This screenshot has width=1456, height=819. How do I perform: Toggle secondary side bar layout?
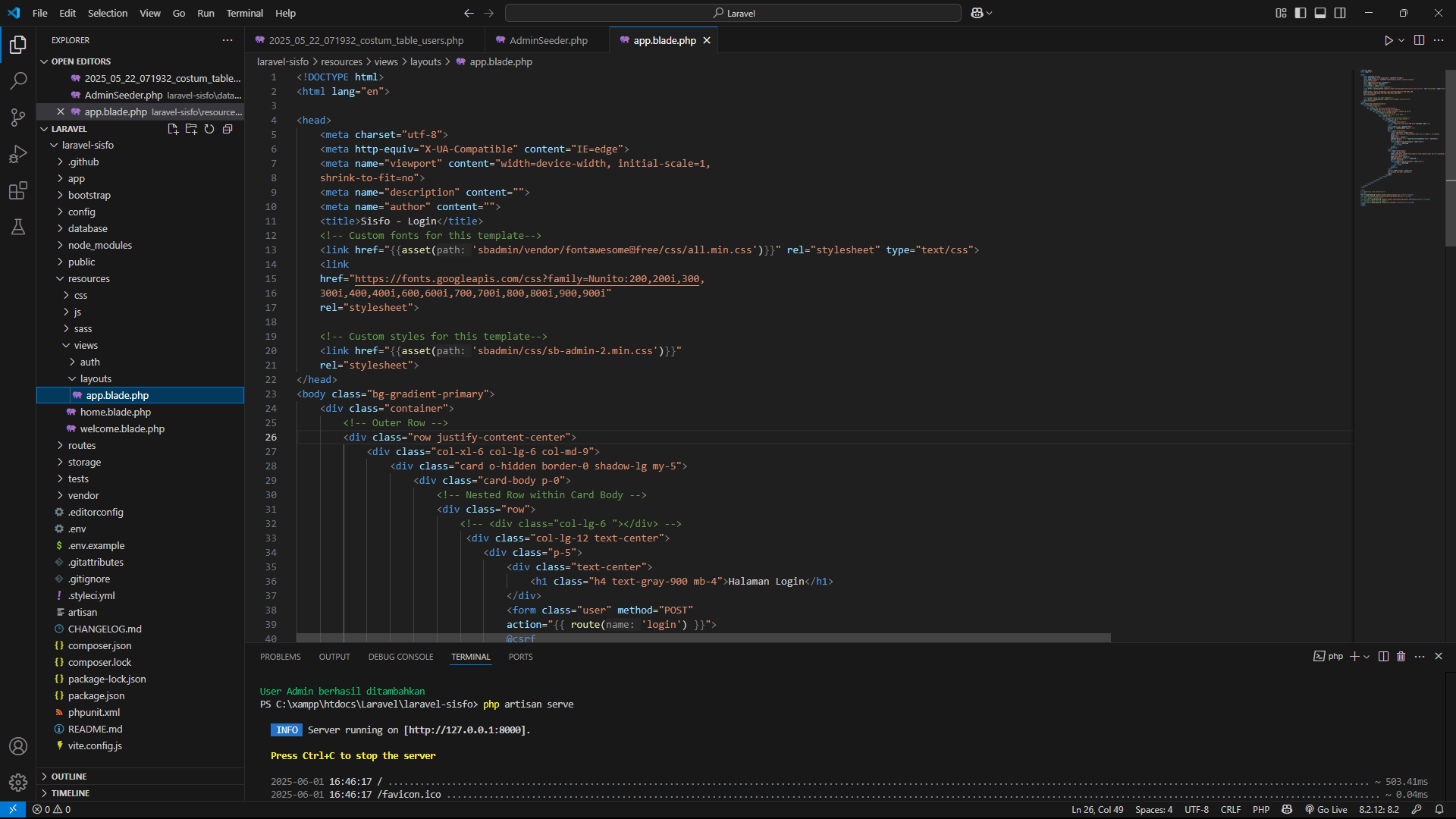click(x=1340, y=13)
